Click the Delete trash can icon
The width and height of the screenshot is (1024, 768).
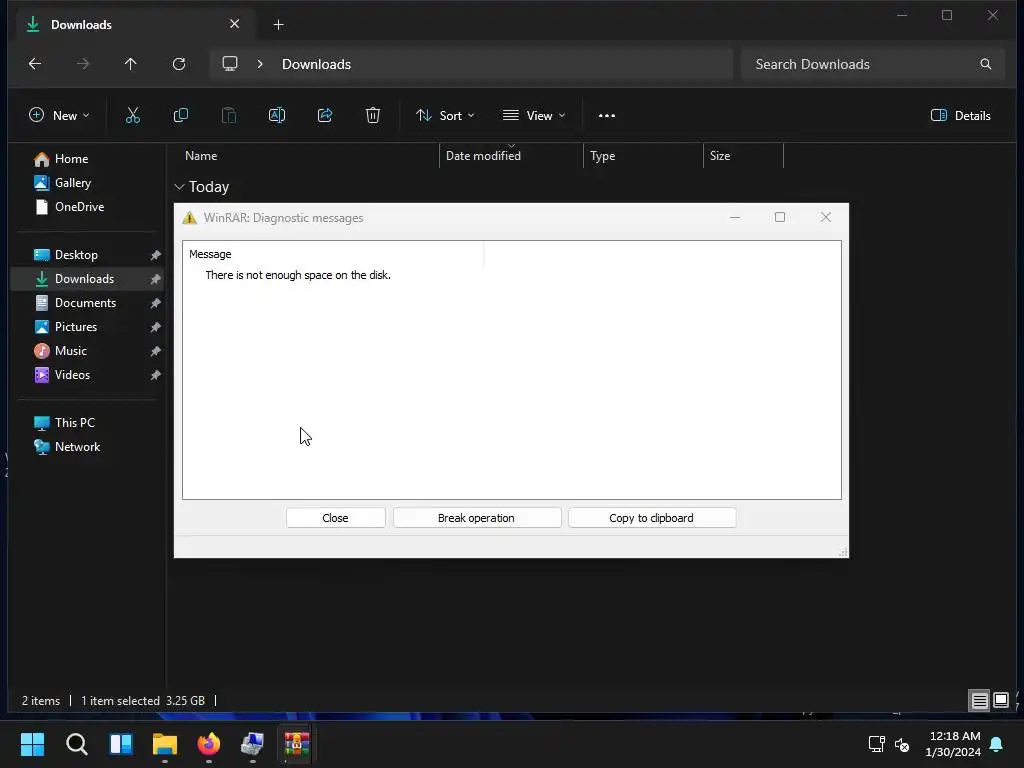373,116
